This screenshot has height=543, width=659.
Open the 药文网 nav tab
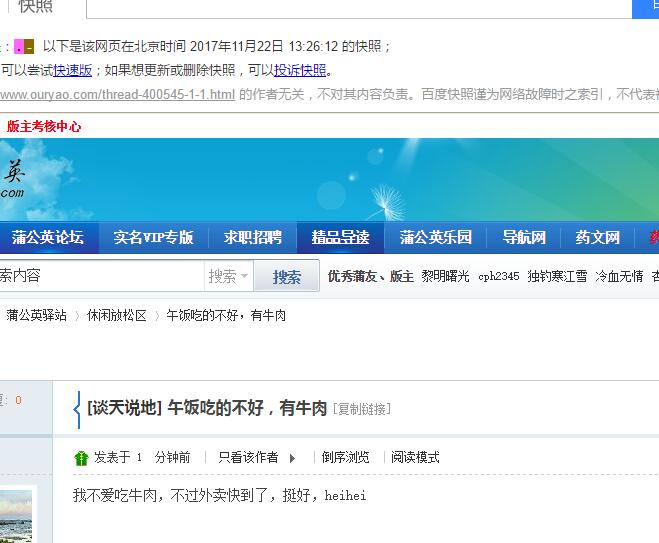(598, 237)
